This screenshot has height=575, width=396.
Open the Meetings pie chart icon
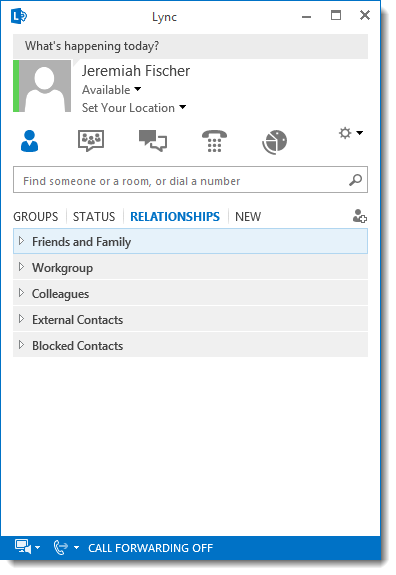click(x=275, y=142)
